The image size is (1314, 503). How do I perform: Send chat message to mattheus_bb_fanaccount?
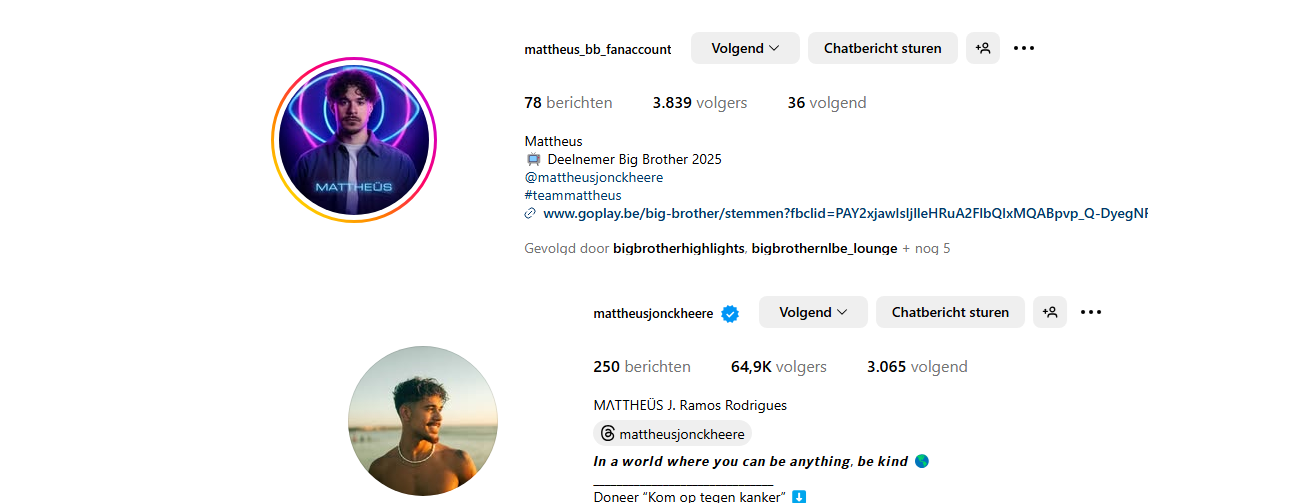[883, 48]
